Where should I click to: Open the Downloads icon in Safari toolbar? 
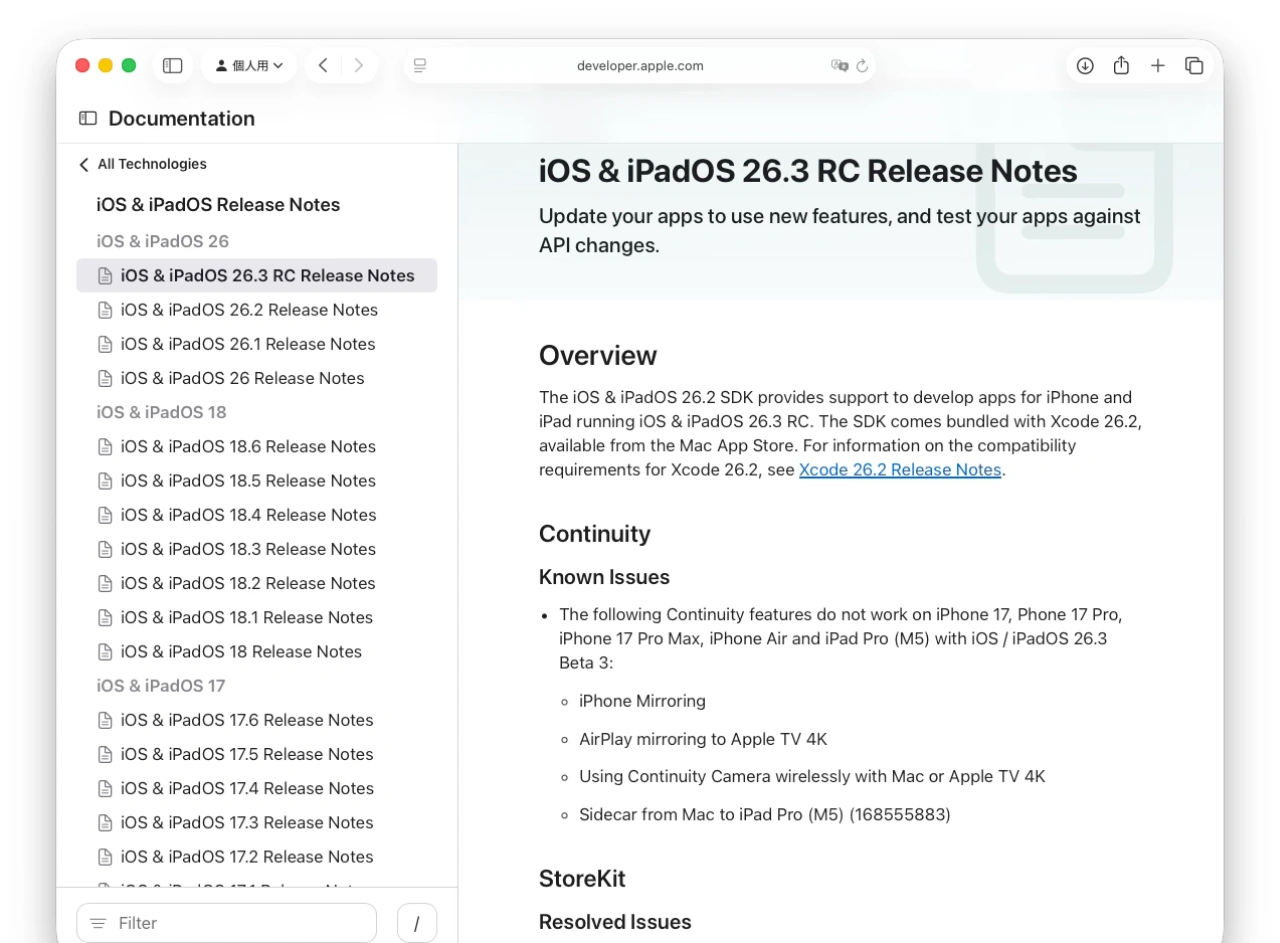[x=1084, y=65]
